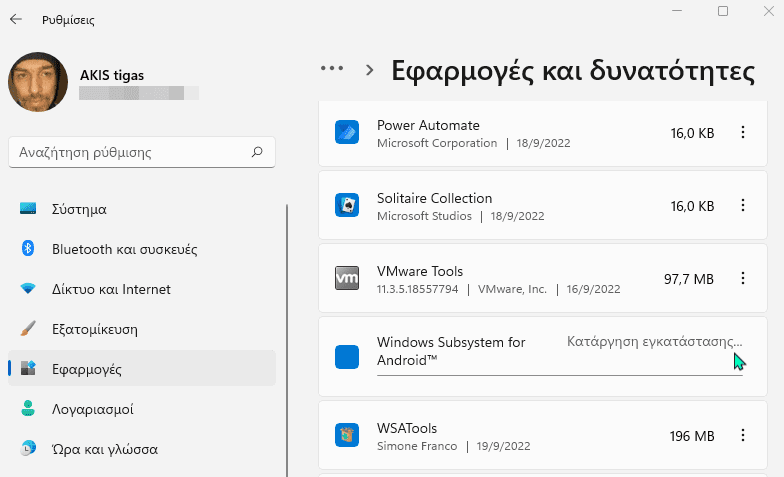Open Bluetooth και συσκευές category
The width and height of the screenshot is (784, 477).
pyautogui.click(x=142, y=249)
